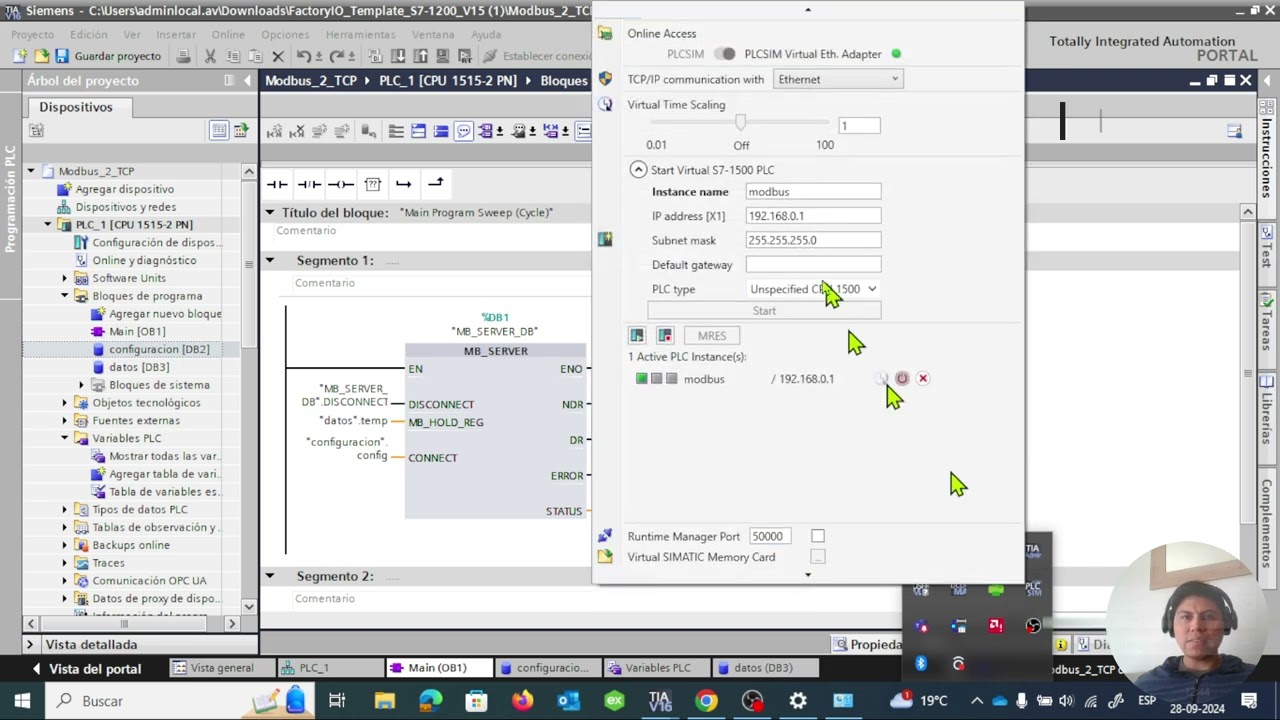Click the open branch arrow icon
This screenshot has height=720, width=1280.
pos(403,184)
